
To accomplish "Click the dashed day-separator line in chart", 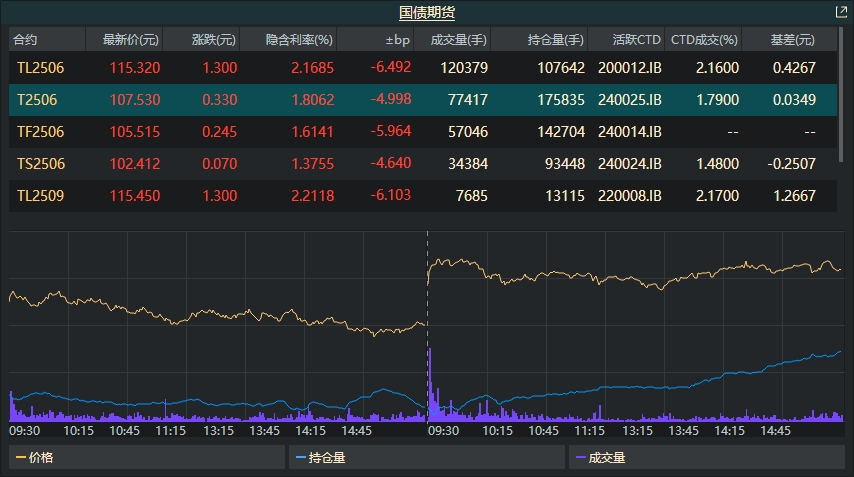I will 427,300.
